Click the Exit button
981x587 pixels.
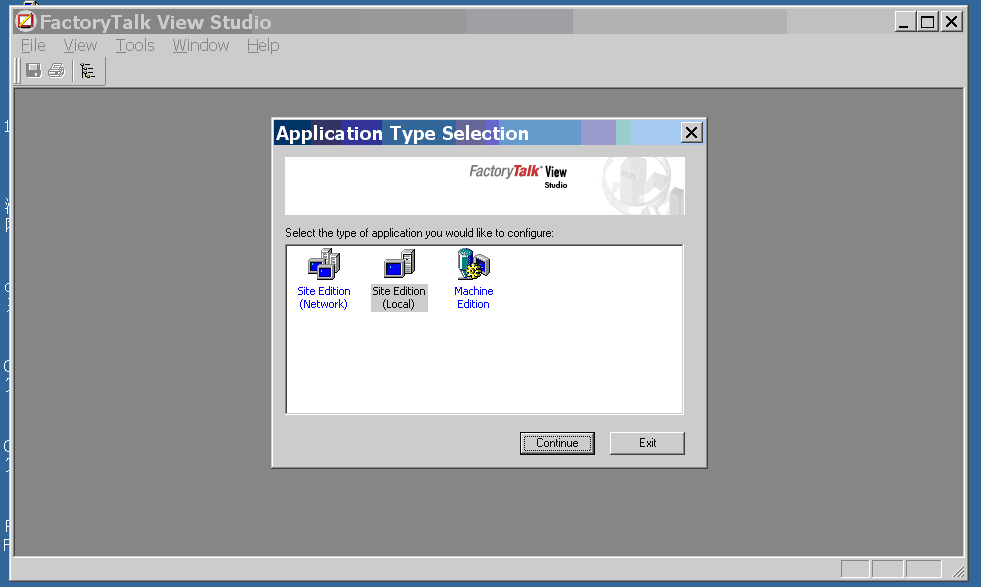pos(648,443)
